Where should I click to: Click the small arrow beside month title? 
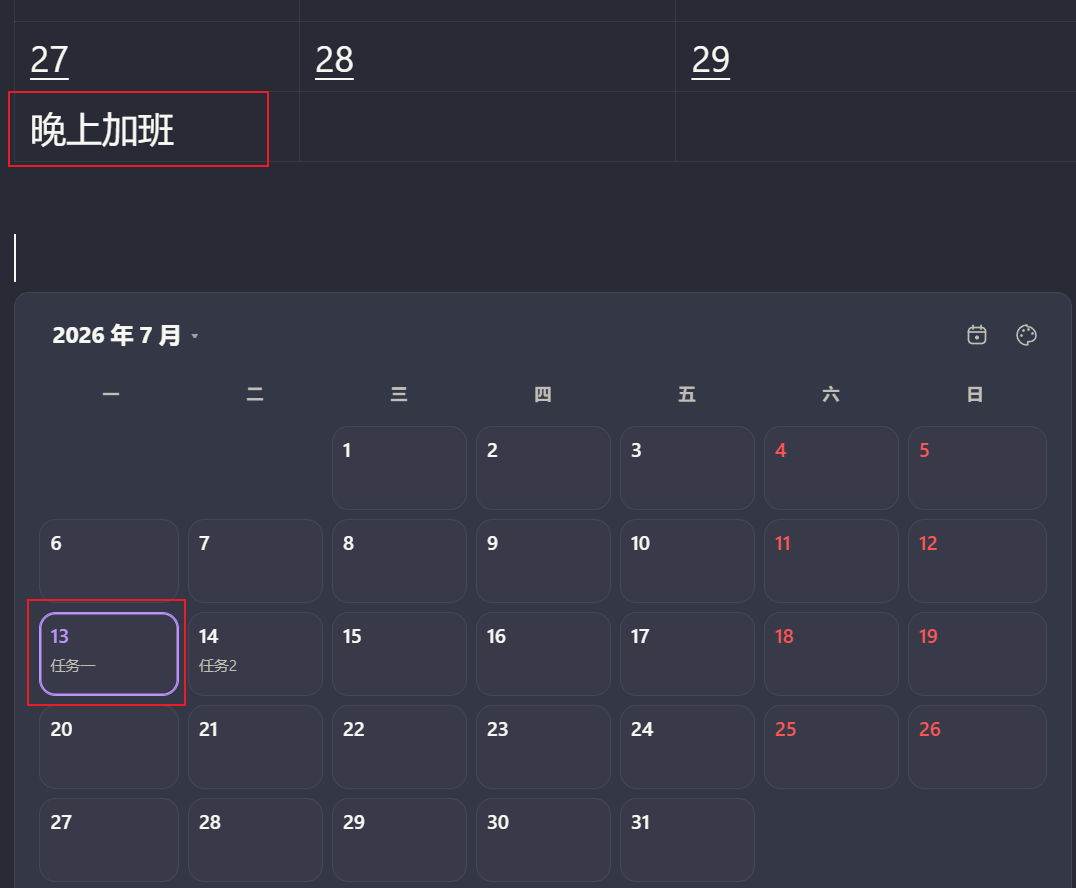[x=195, y=336]
